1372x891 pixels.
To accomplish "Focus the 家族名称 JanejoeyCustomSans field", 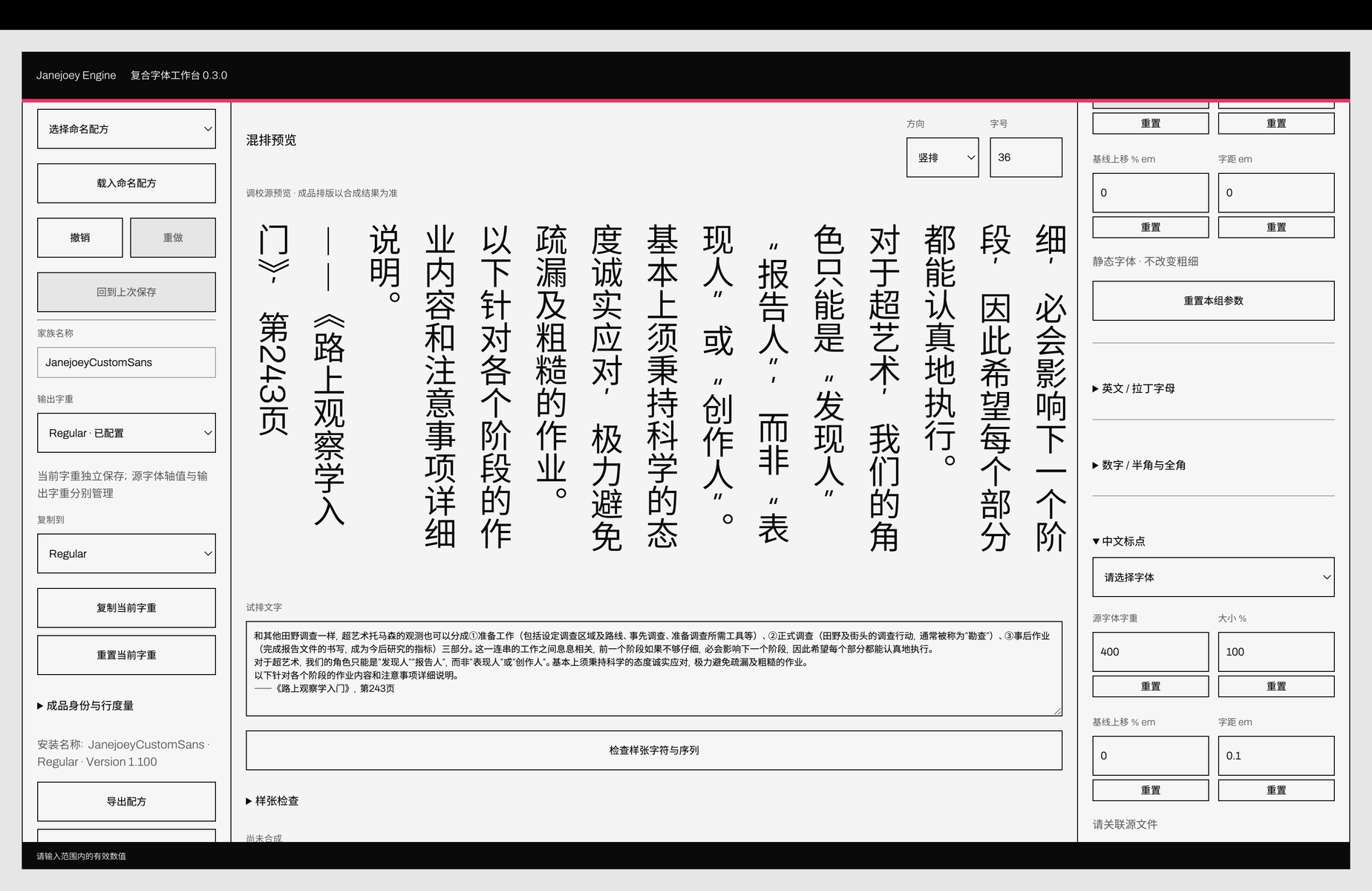I will (x=126, y=362).
